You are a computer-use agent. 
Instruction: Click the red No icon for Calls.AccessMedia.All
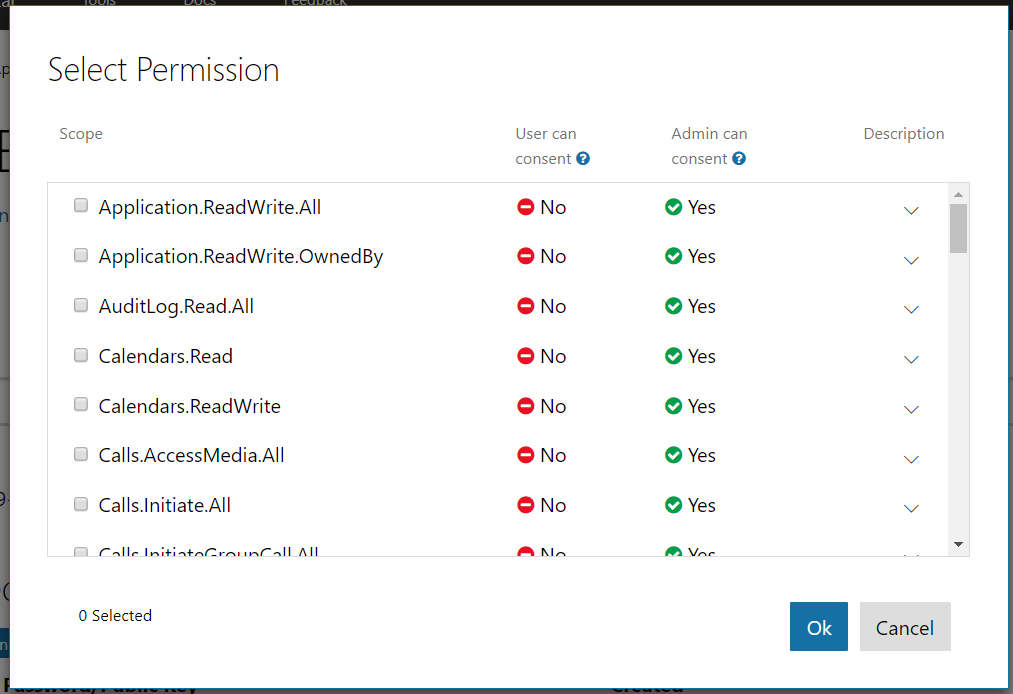526,455
